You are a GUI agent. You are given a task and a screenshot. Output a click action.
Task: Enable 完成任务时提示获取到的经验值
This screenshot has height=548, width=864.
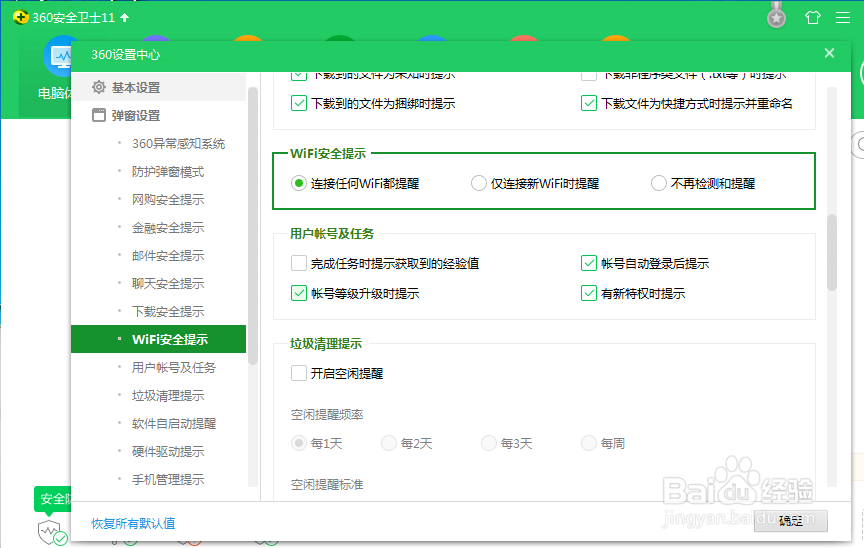click(299, 263)
